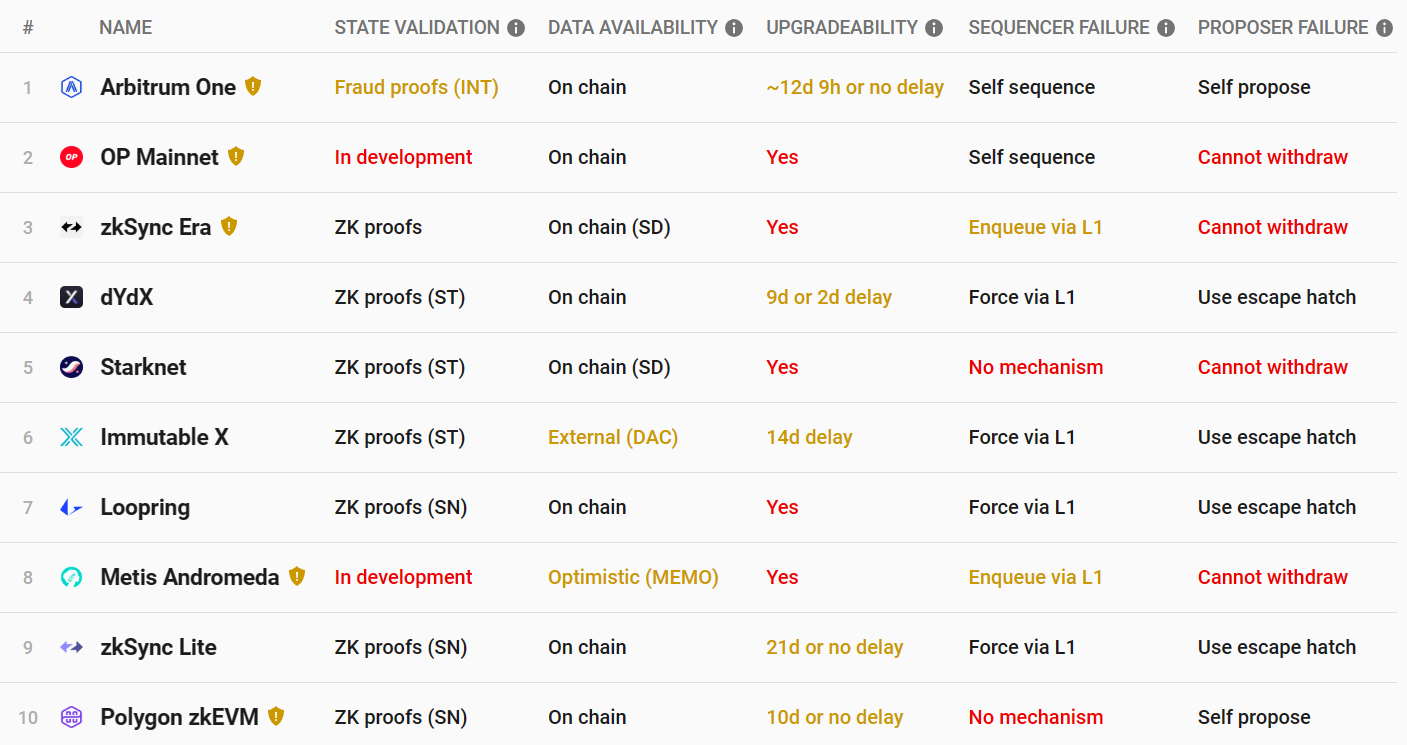Click the zkSync Era shield icon
Image resolution: width=1407 pixels, height=745 pixels.
(x=229, y=226)
